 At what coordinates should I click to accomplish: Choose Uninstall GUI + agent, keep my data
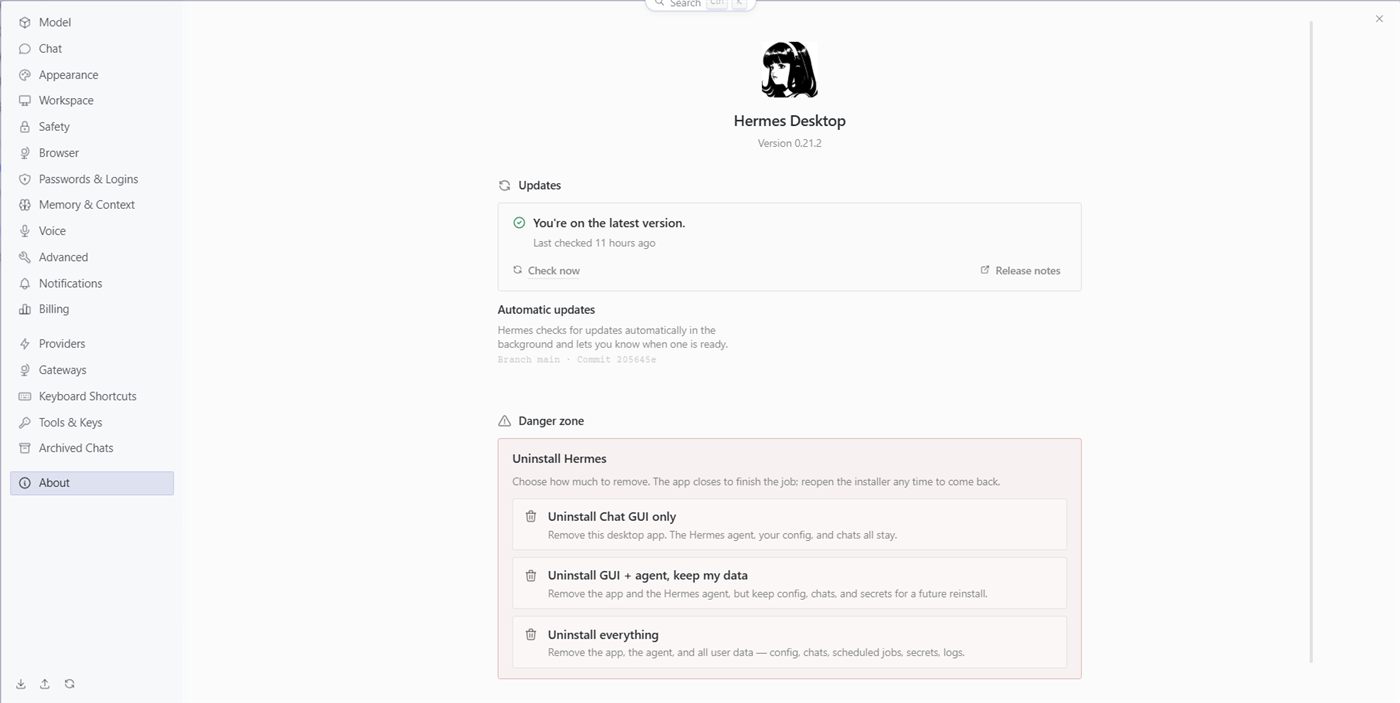click(x=789, y=583)
